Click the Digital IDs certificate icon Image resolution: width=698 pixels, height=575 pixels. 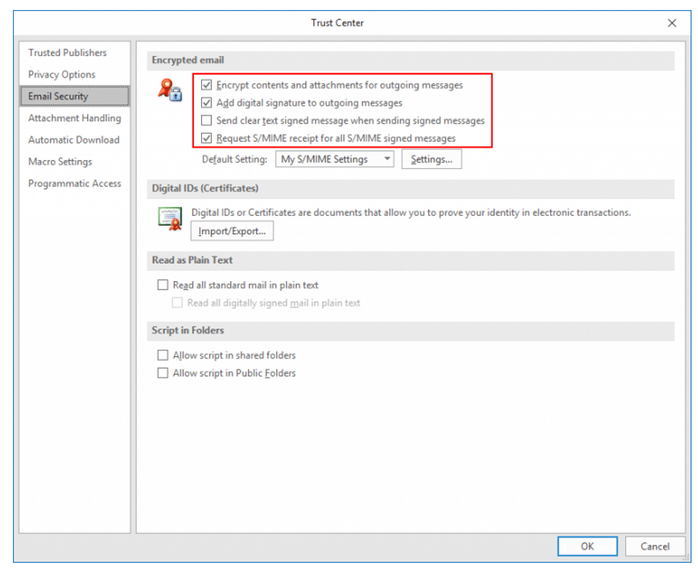tap(170, 219)
